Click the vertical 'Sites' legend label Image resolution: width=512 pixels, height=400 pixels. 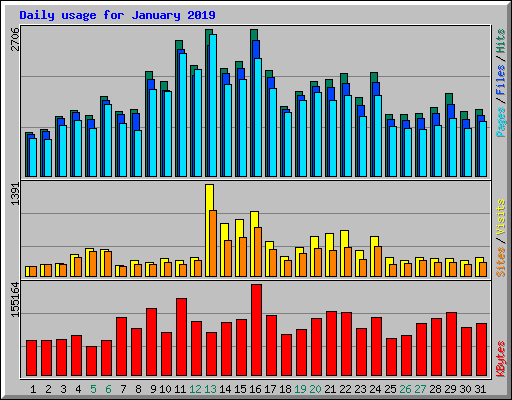point(501,262)
